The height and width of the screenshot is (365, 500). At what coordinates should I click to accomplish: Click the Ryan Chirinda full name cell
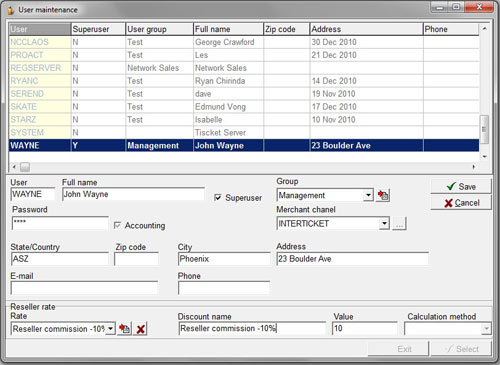click(229, 81)
